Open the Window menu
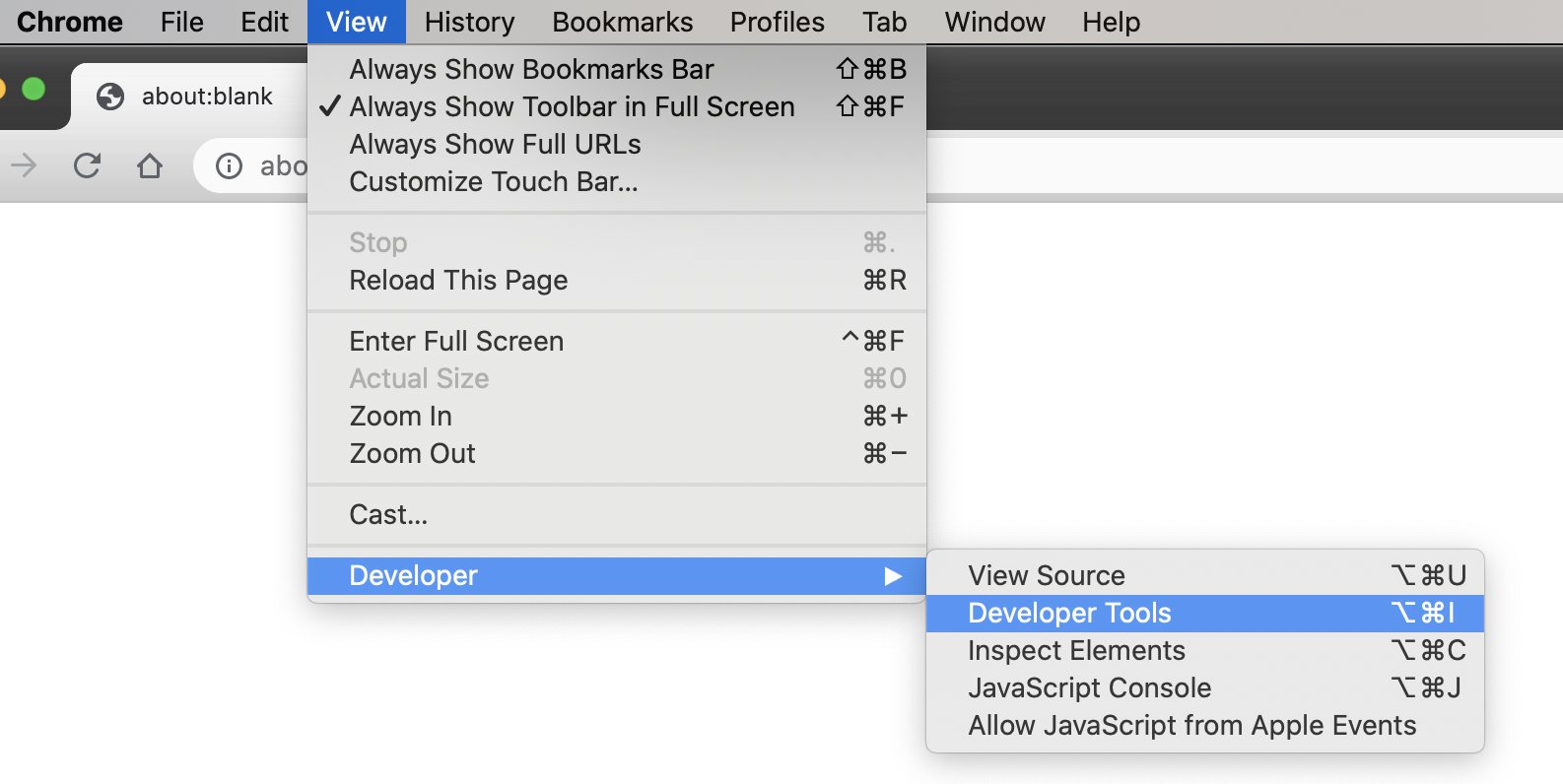 coord(995,22)
